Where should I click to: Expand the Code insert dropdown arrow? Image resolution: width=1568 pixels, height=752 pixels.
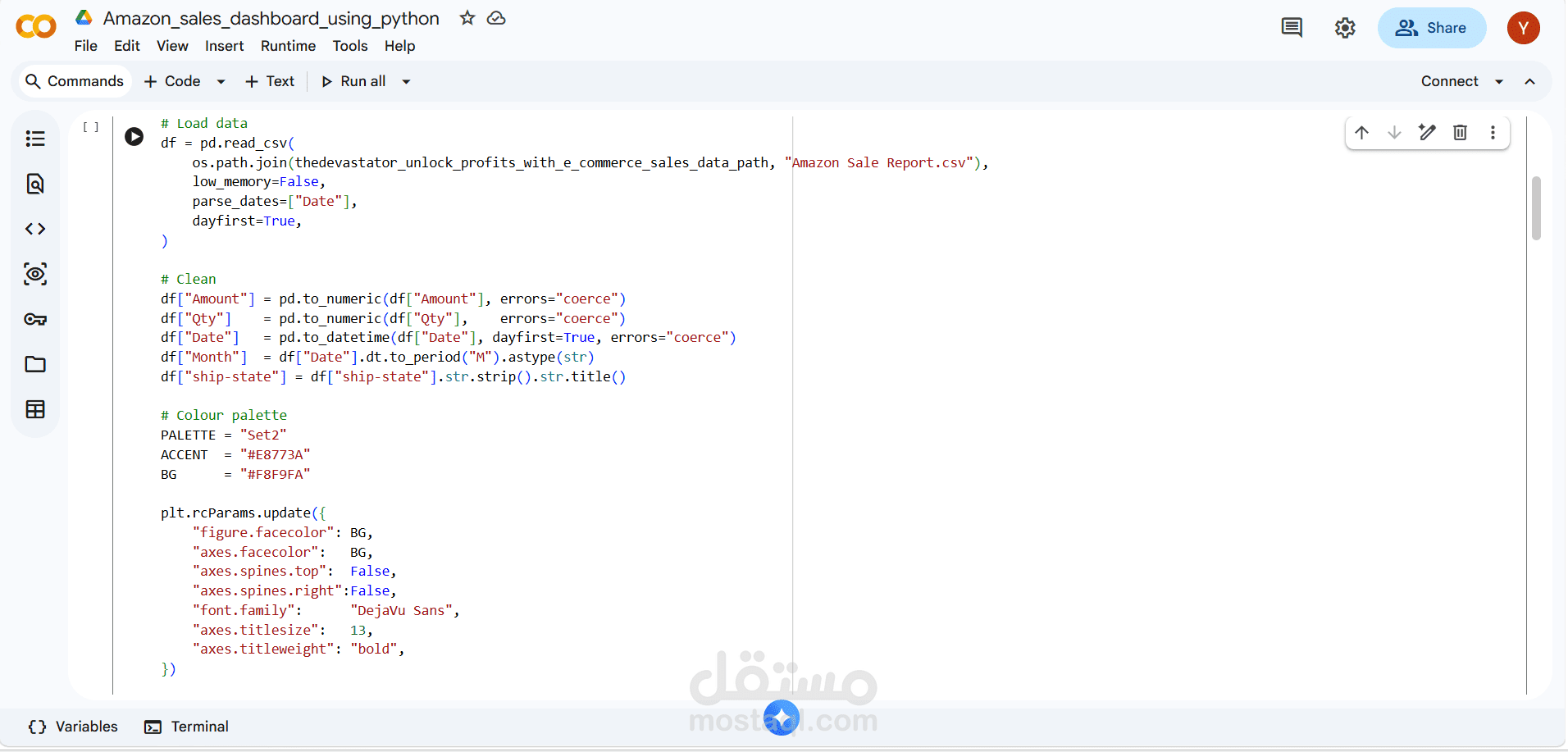(x=221, y=81)
